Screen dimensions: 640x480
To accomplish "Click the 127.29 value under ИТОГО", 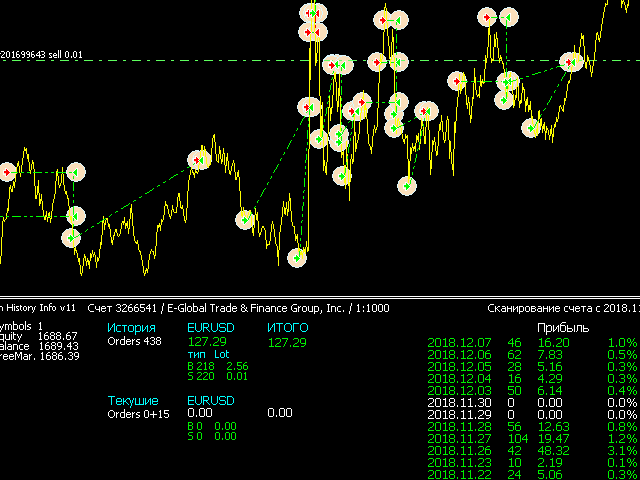I will point(287,342).
